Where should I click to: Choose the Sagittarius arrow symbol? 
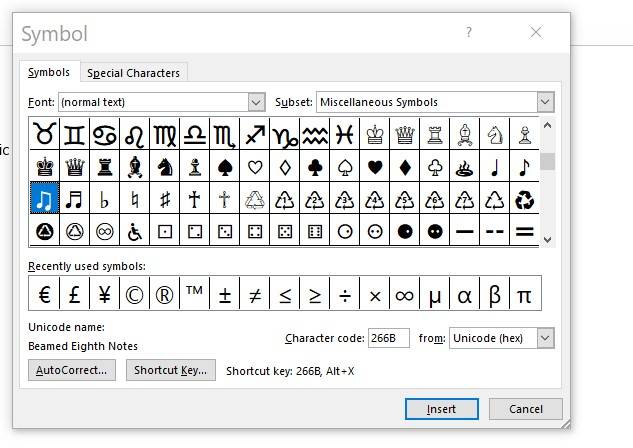pos(255,135)
